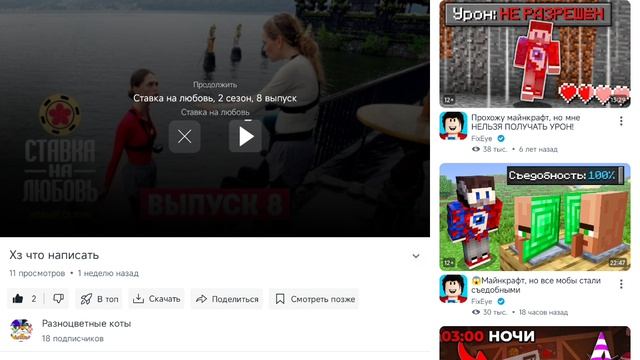Save to Смотреть позже

314,299
